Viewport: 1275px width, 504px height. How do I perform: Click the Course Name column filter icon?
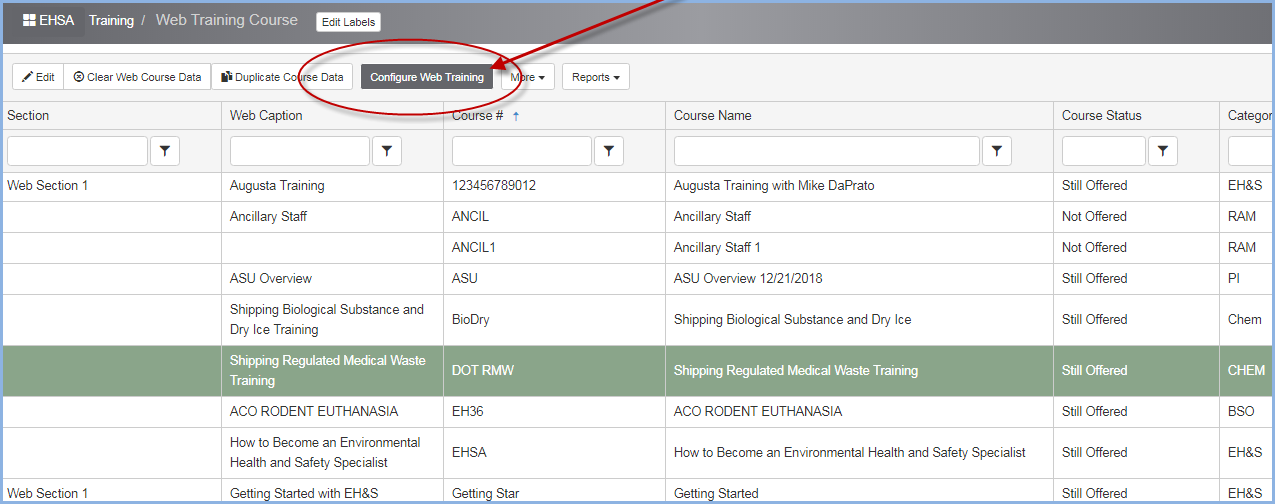click(x=996, y=151)
